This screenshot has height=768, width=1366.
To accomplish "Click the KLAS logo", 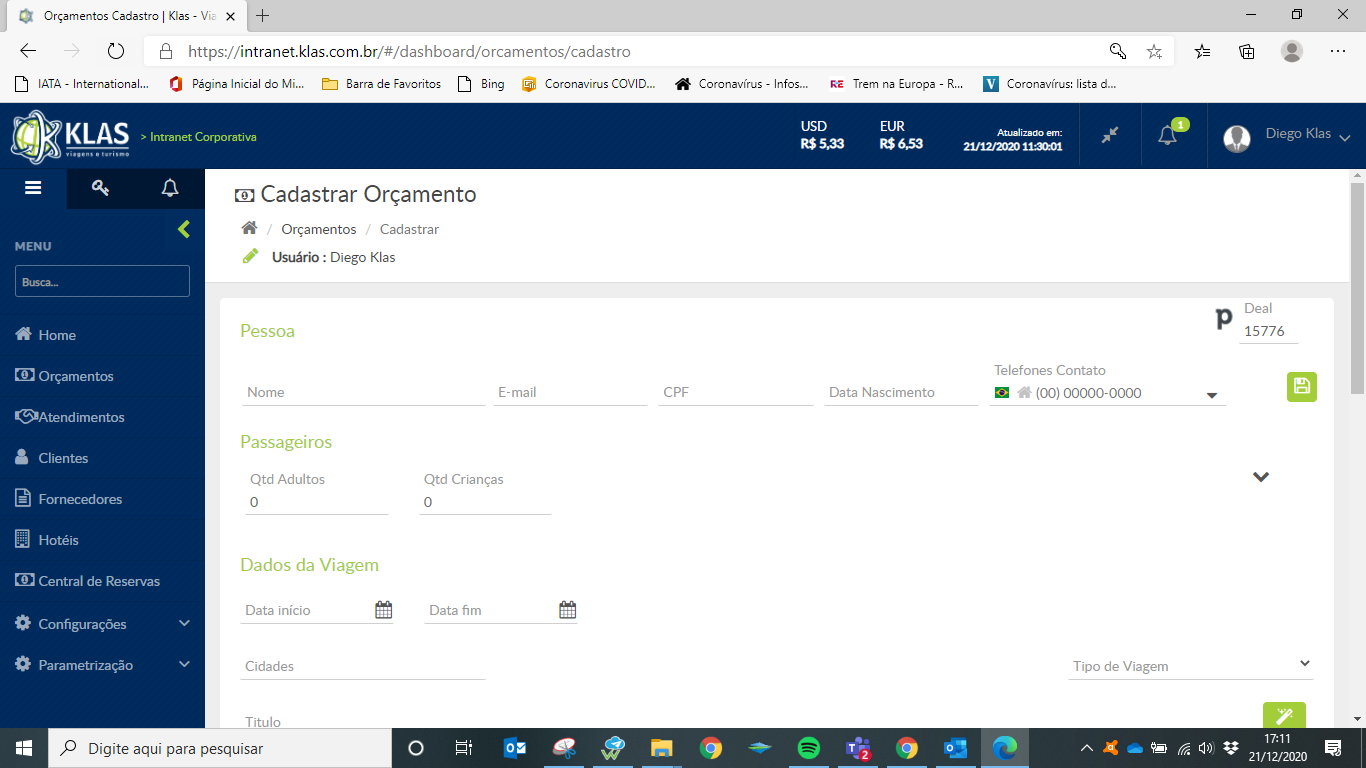I will [x=70, y=136].
